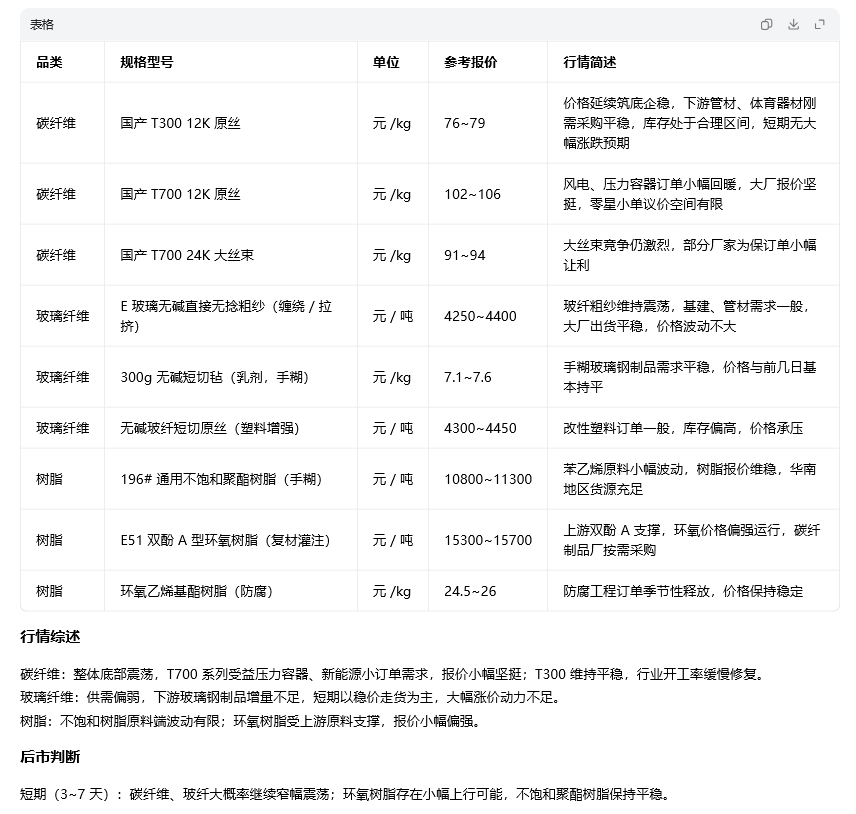Click the price cell 24.5~26
The image size is (856, 814).
(x=470, y=591)
